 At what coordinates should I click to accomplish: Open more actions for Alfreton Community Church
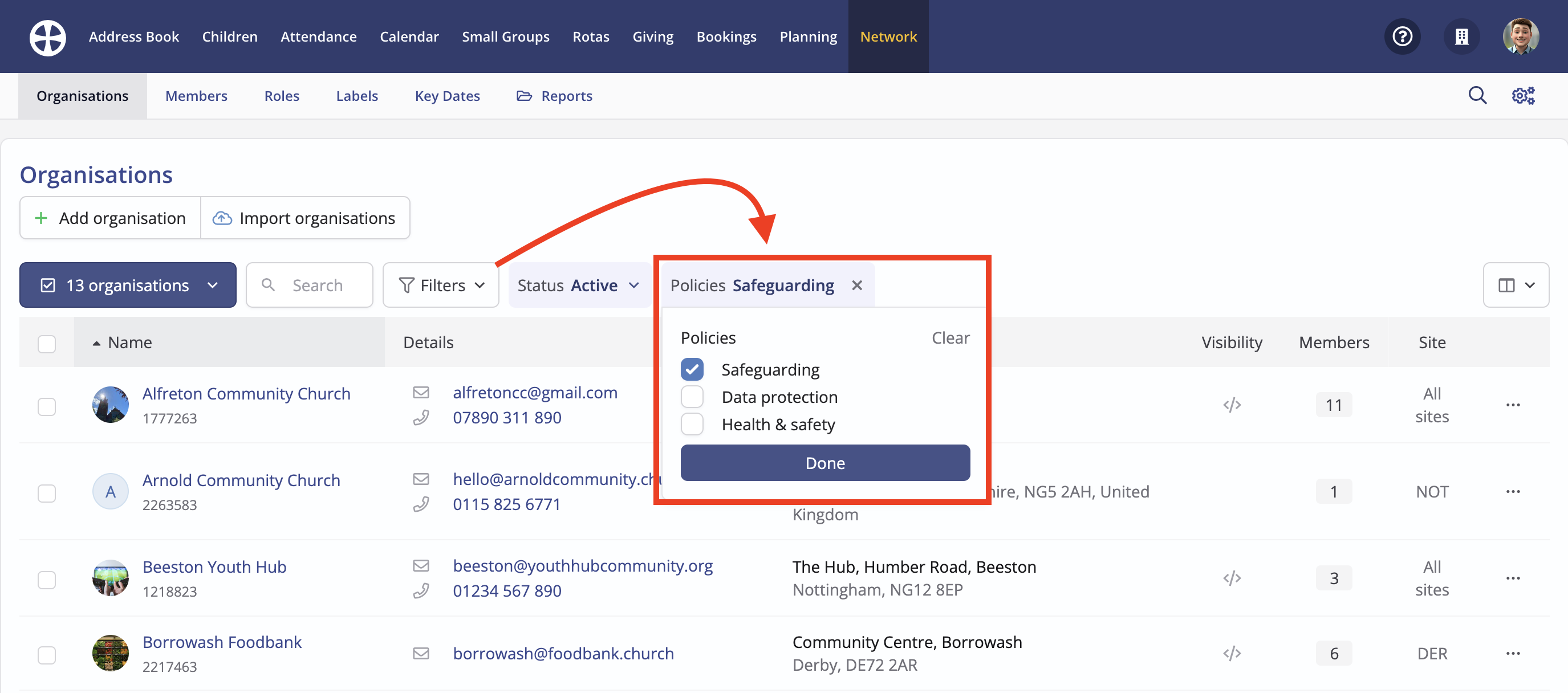tap(1513, 405)
